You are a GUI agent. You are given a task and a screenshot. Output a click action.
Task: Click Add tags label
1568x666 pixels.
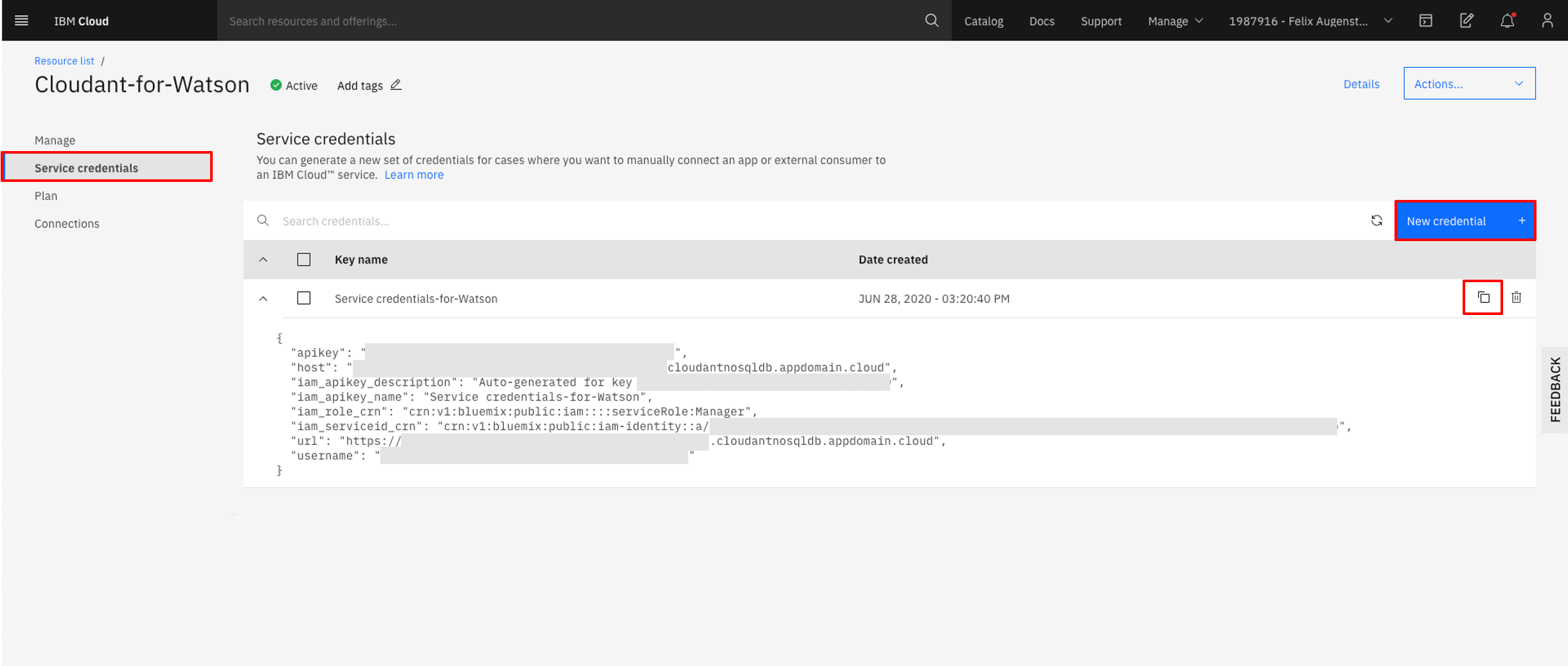359,85
